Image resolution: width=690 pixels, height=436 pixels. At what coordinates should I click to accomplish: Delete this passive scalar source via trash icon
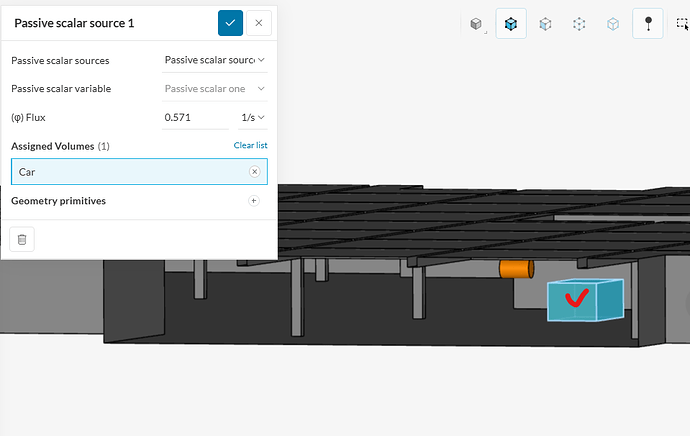[x=22, y=239]
